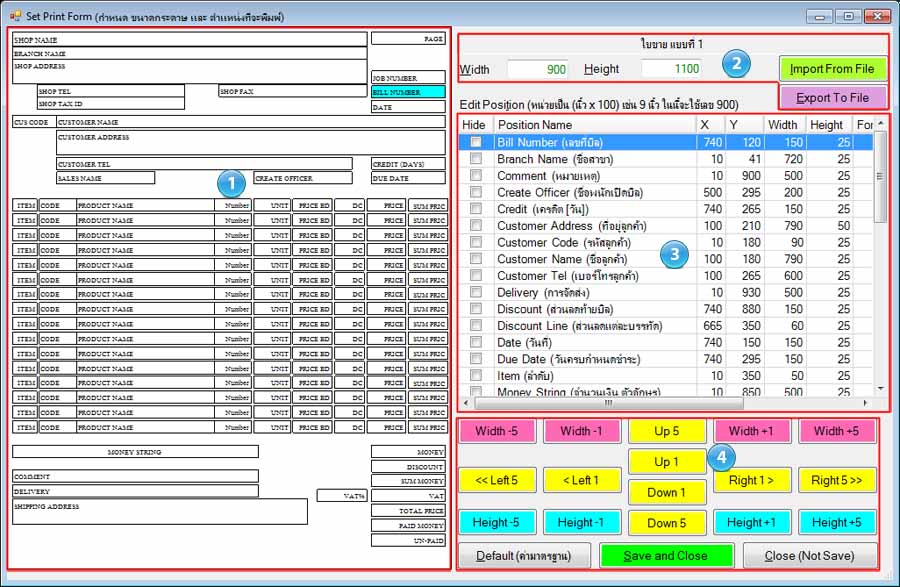Toggle the Hide checkbox on the Item row
Image resolution: width=900 pixels, height=587 pixels.
[x=476, y=375]
